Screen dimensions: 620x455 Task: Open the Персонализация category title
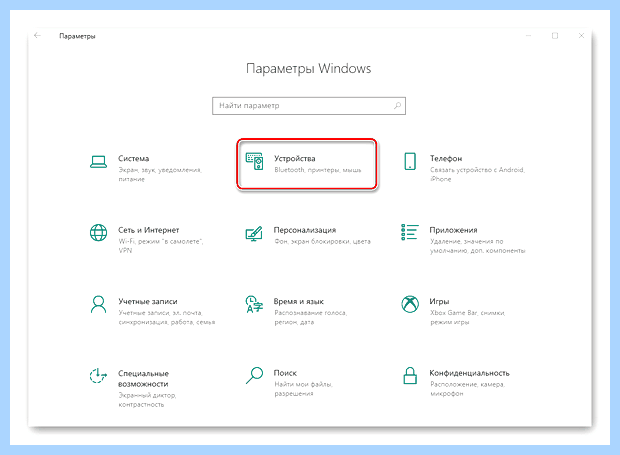pos(305,230)
